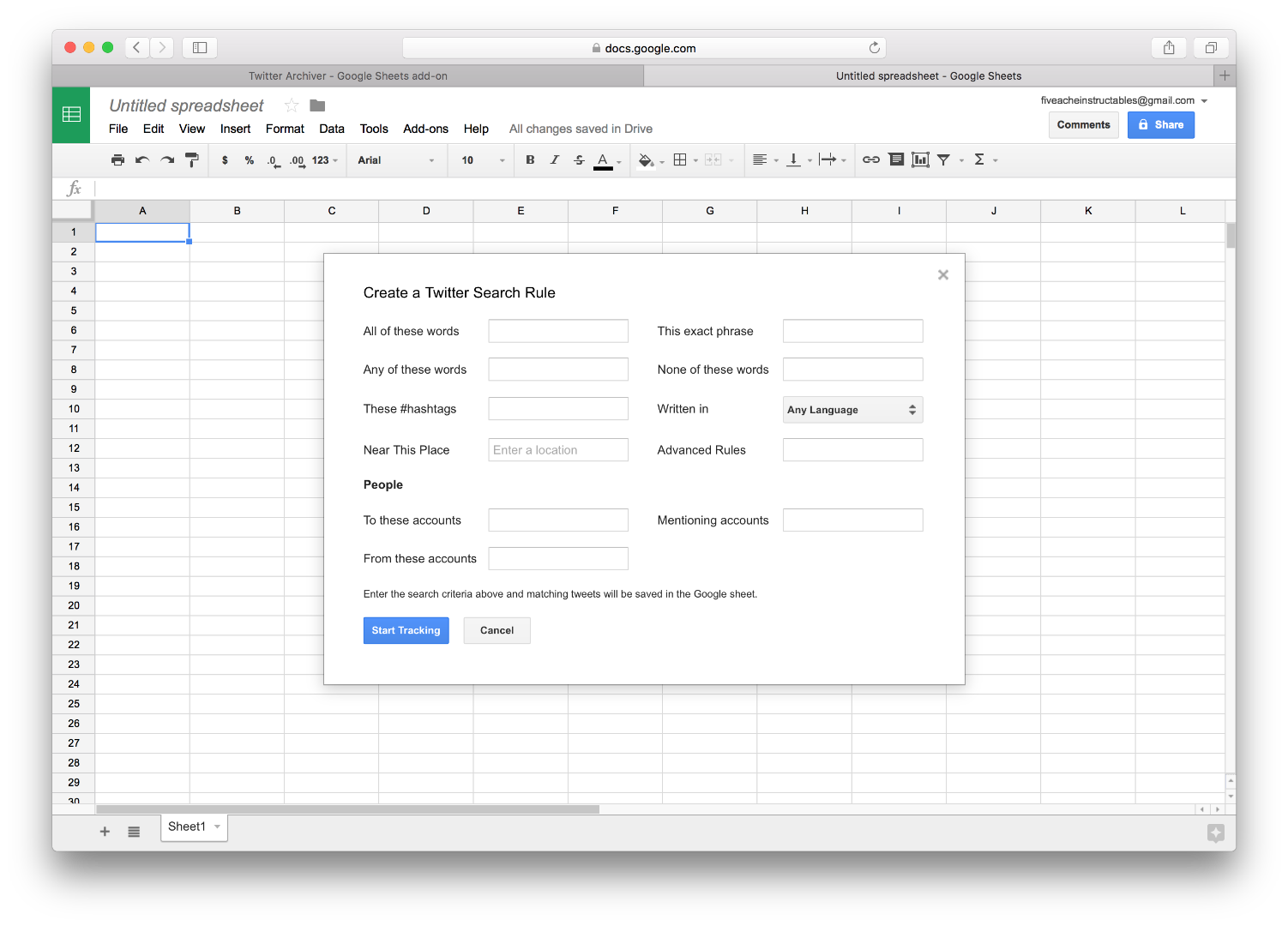Apply currency formatting

(226, 159)
